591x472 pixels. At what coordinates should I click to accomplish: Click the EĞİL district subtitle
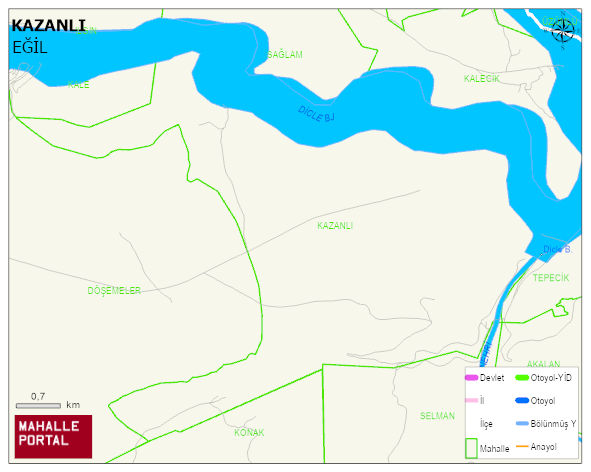pos(30,48)
